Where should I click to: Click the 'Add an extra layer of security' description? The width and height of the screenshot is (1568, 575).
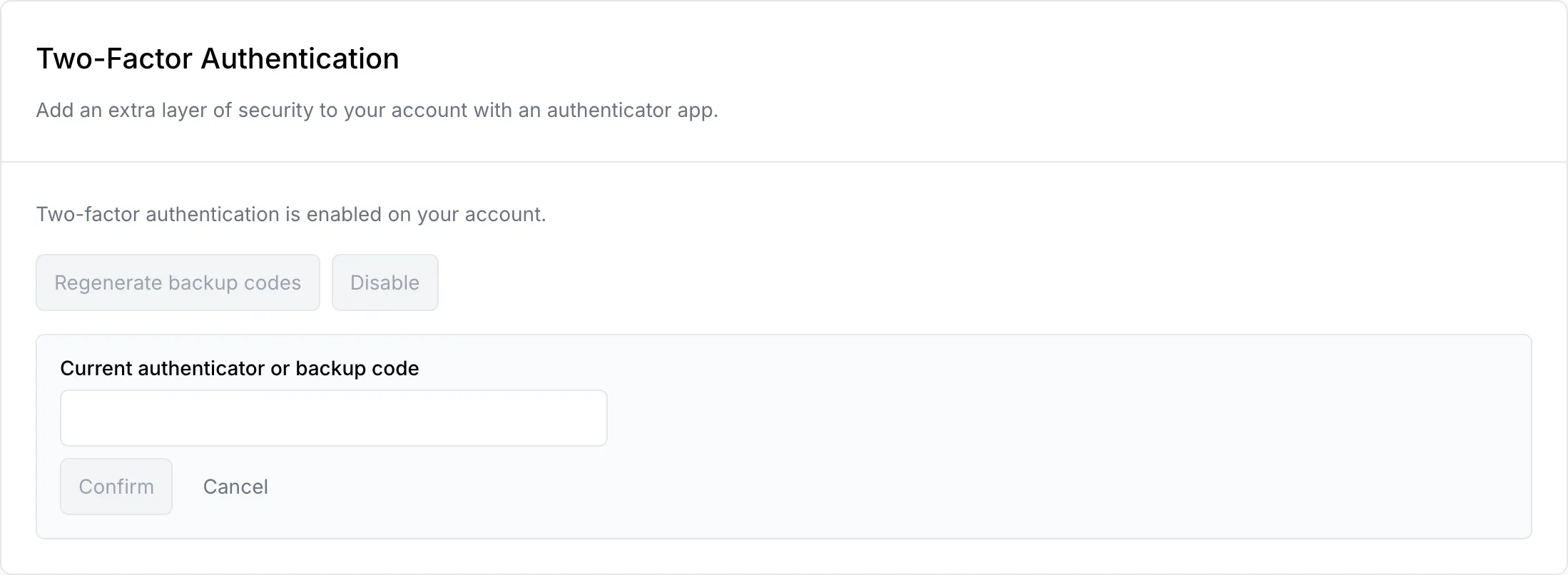pyautogui.click(x=377, y=111)
